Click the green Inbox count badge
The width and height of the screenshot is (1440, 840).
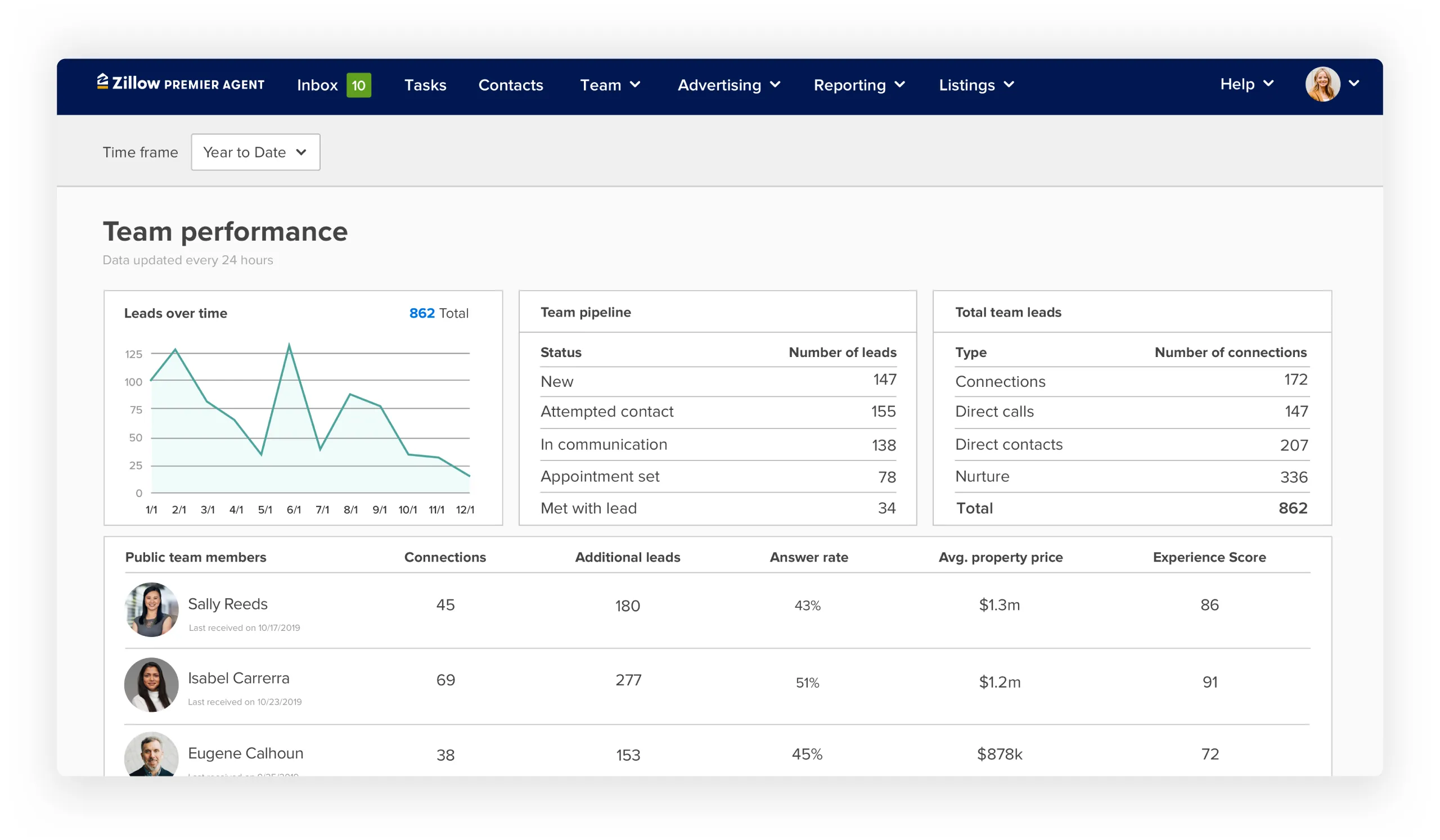click(358, 85)
